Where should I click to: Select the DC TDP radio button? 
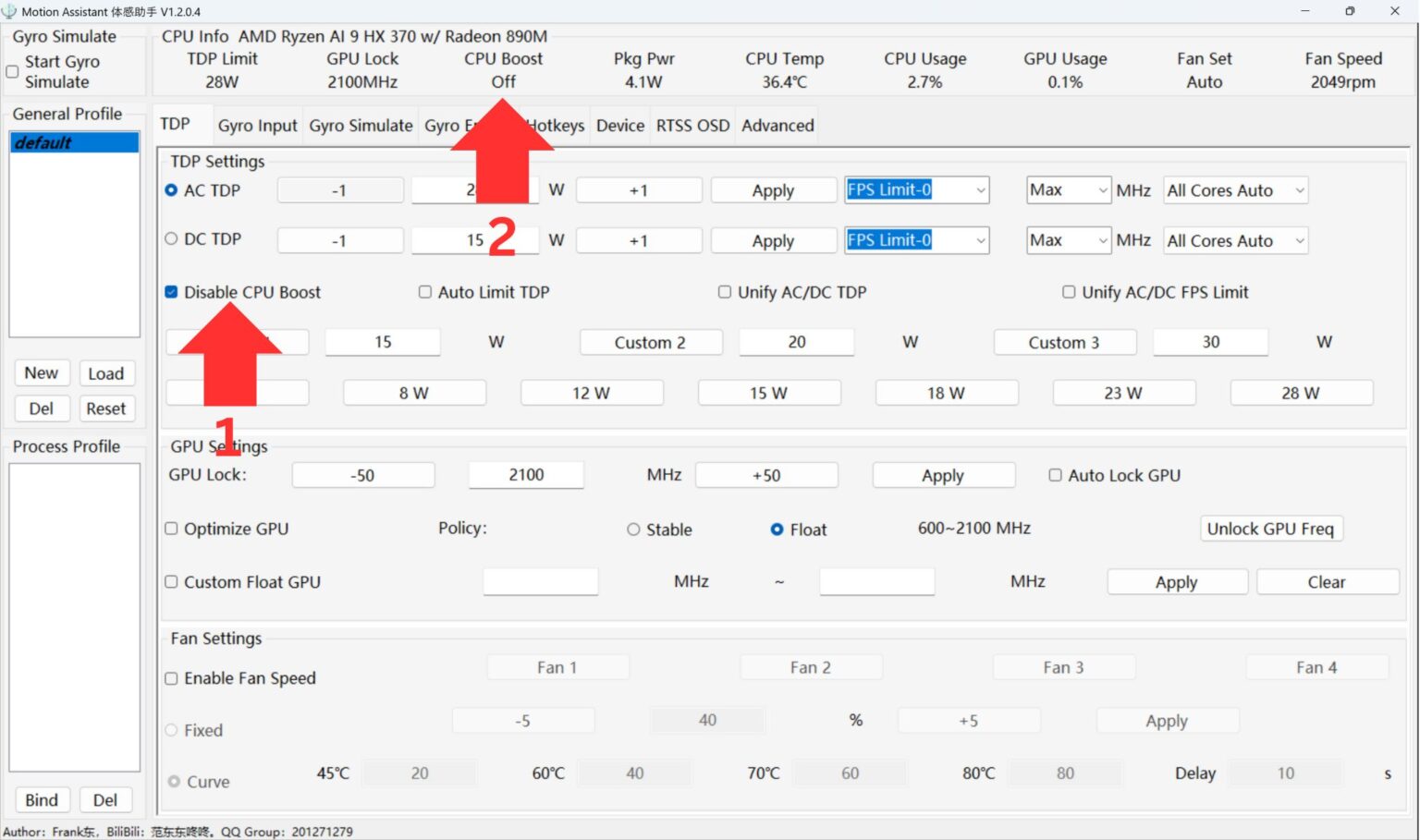coord(171,238)
